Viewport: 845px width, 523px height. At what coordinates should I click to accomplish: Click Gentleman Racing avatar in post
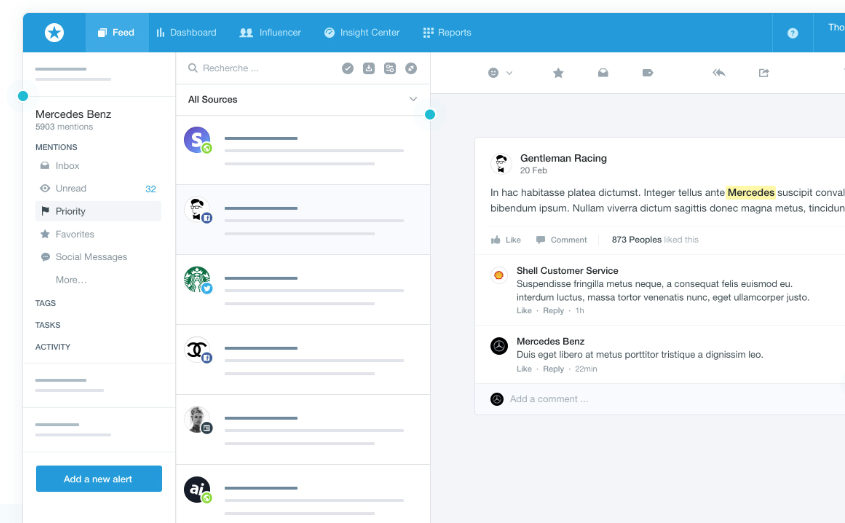tap(501, 163)
